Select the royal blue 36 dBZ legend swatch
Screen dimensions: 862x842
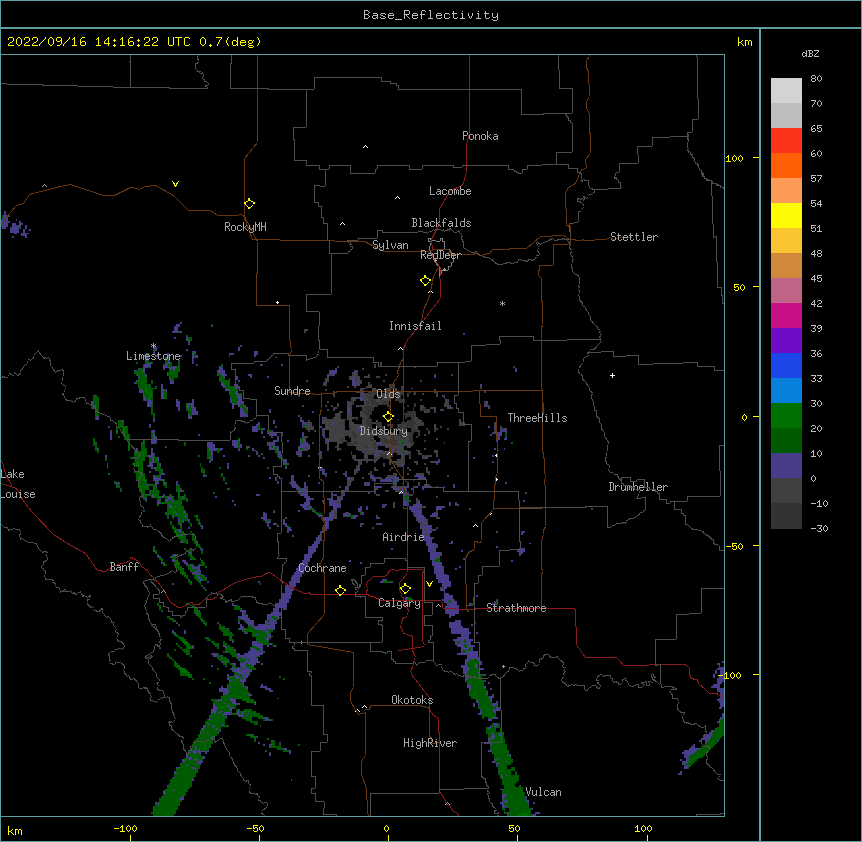click(786, 365)
